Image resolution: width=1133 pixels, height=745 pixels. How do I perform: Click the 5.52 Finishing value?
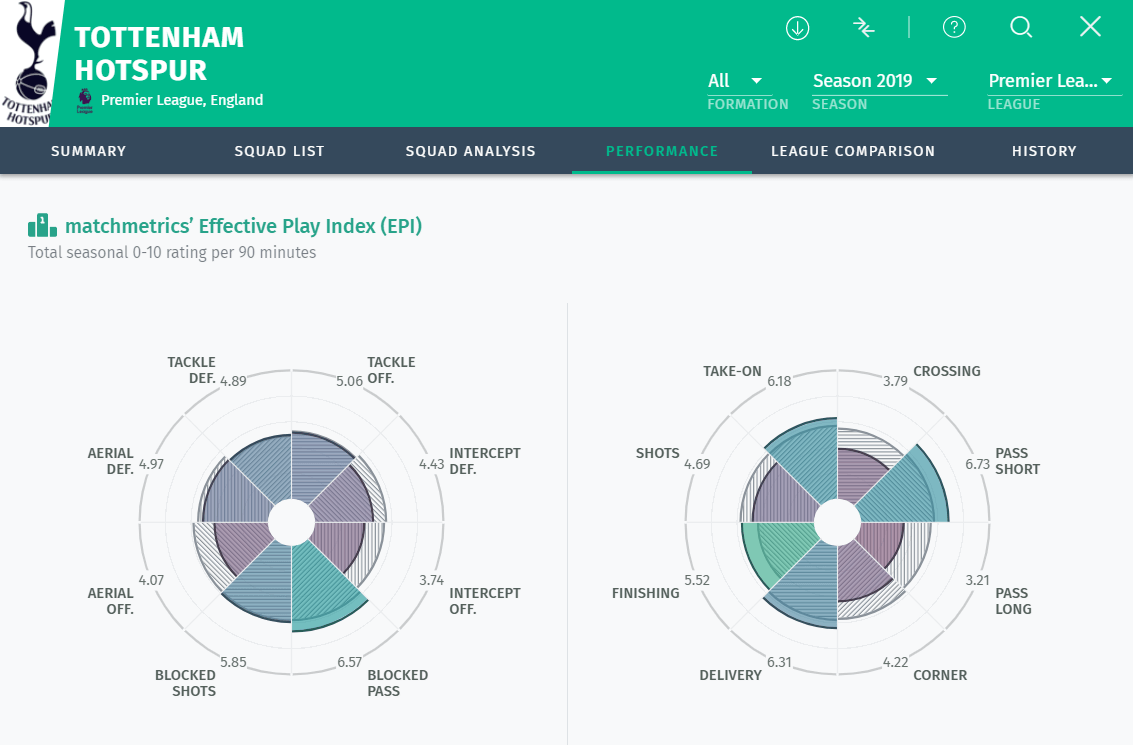(697, 580)
